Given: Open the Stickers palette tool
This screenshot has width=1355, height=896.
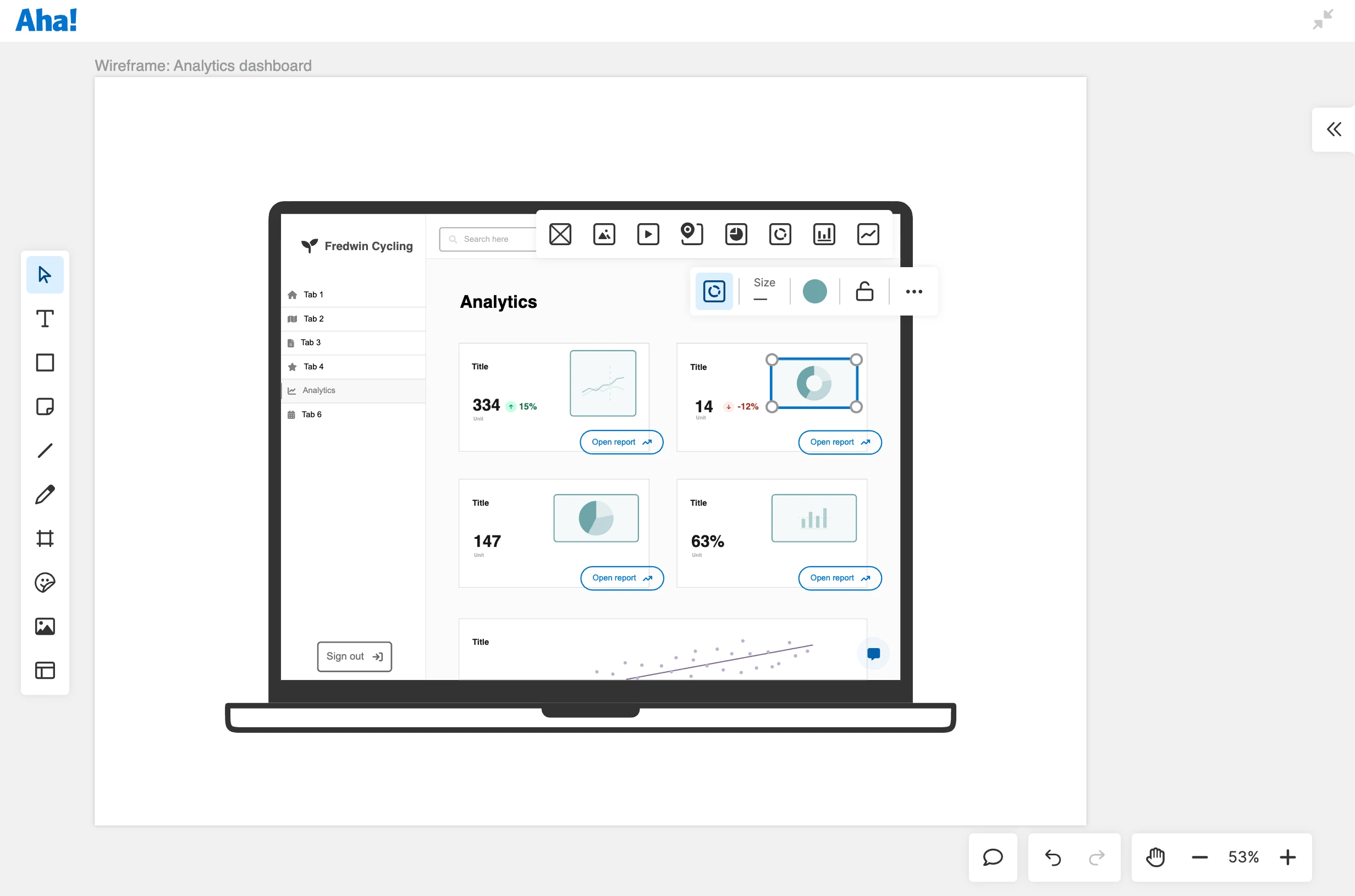Looking at the screenshot, I should (x=45, y=582).
